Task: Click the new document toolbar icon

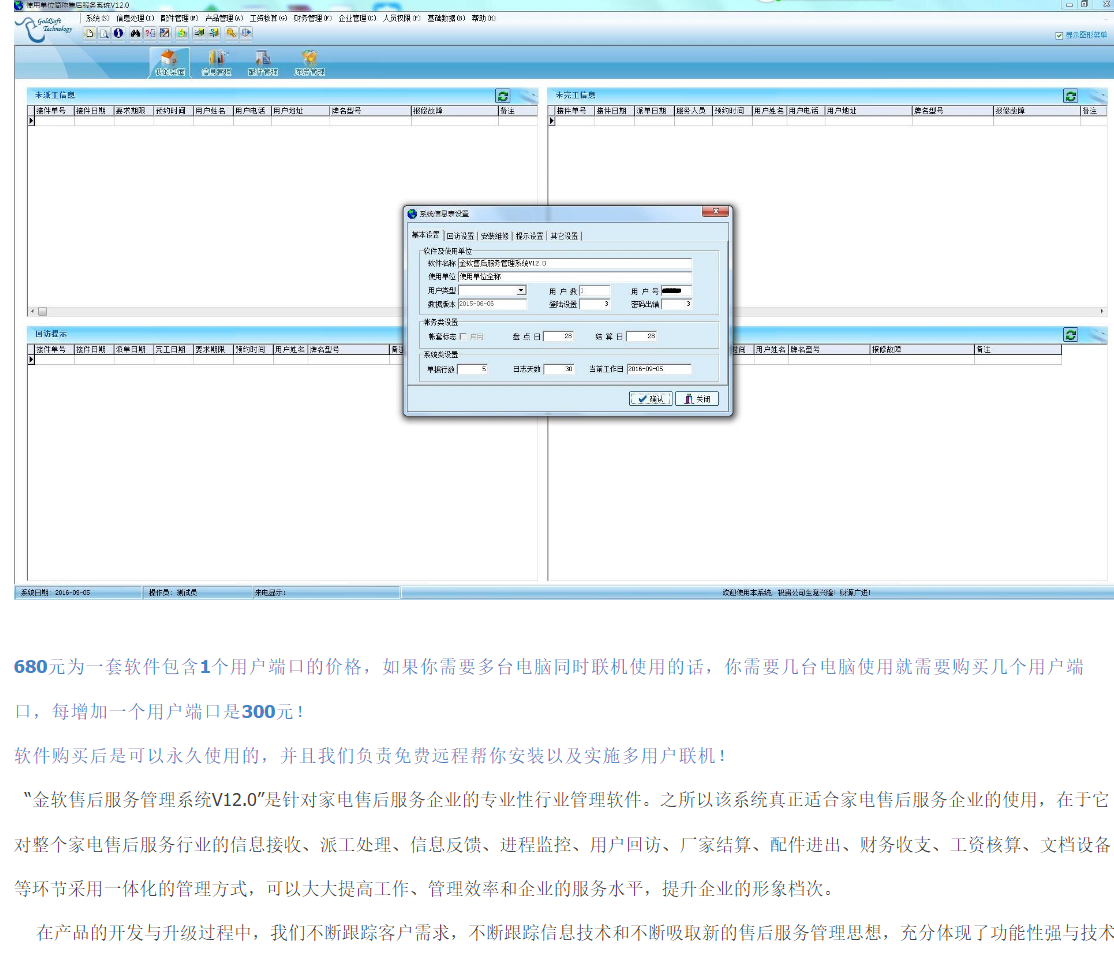Action: [90, 33]
